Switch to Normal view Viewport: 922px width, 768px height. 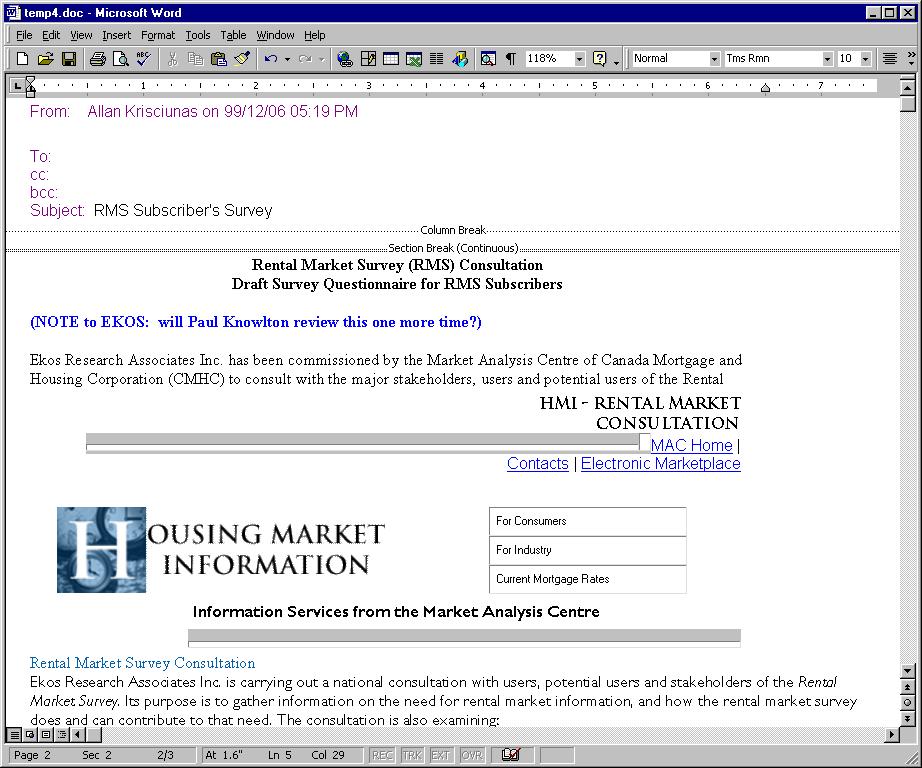click(15, 734)
